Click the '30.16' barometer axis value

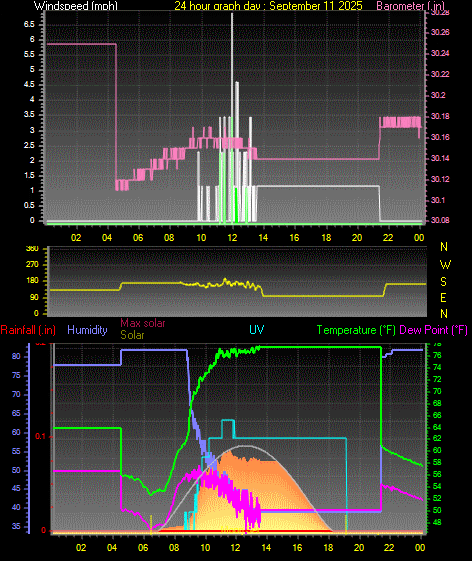(440, 137)
